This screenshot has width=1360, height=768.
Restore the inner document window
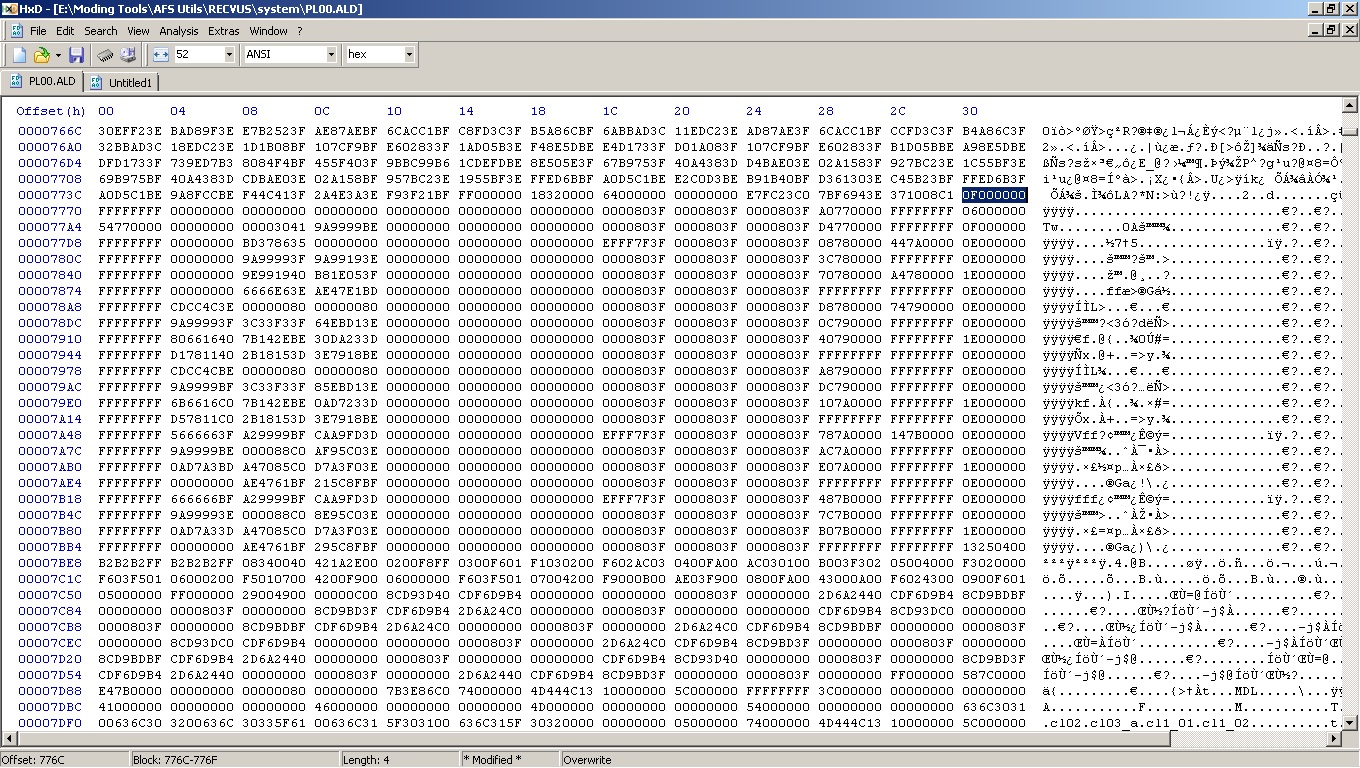click(x=1331, y=30)
